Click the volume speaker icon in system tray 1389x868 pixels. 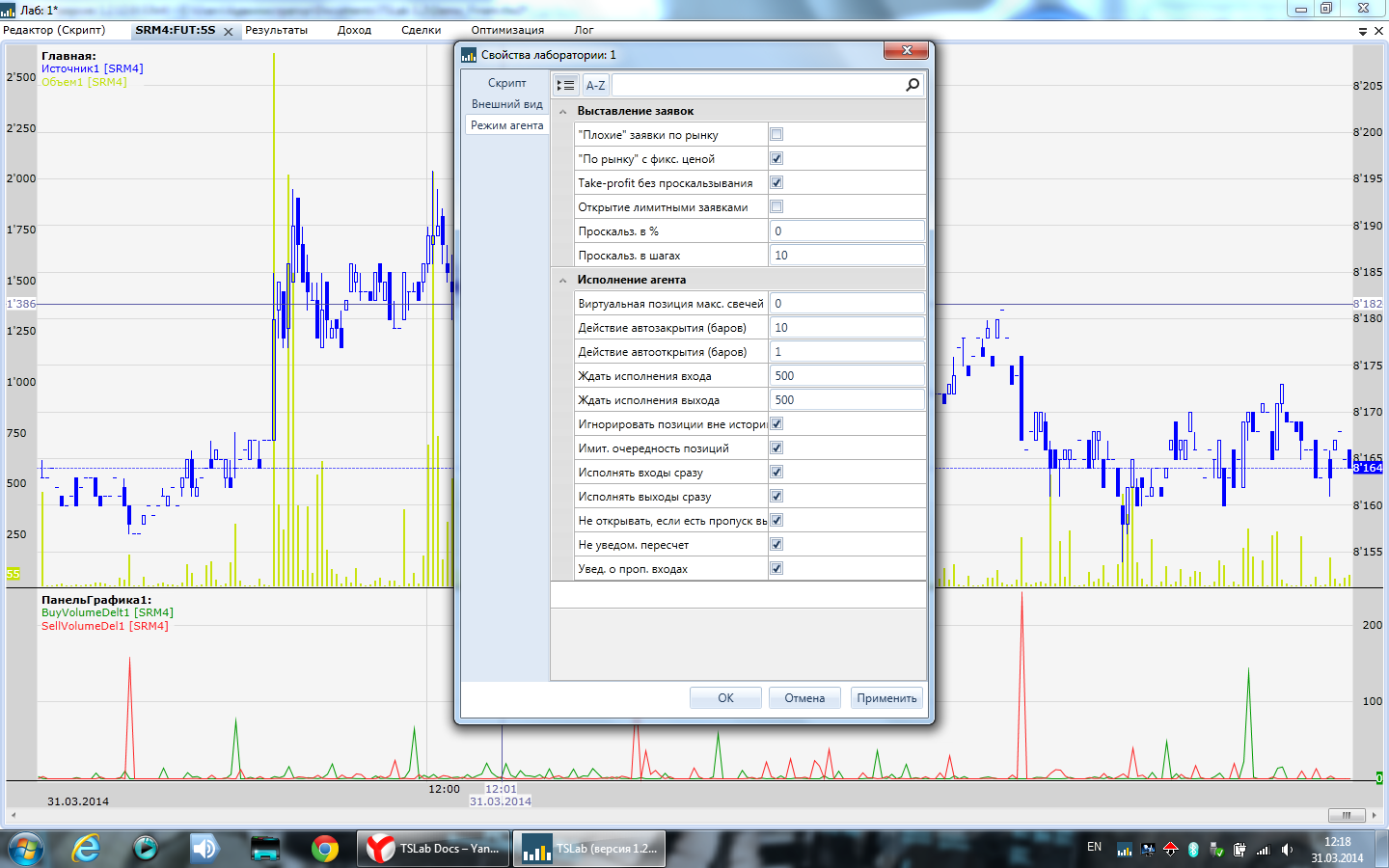1287,850
